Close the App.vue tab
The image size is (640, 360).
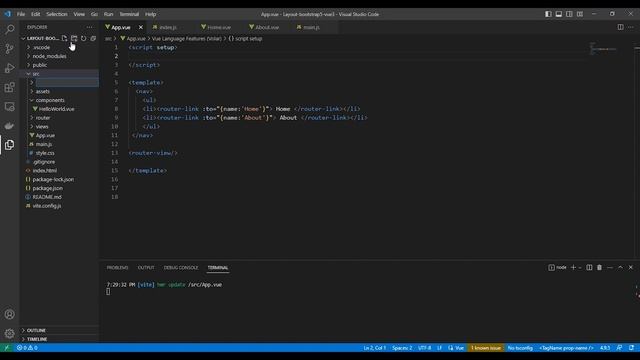click(x=141, y=27)
